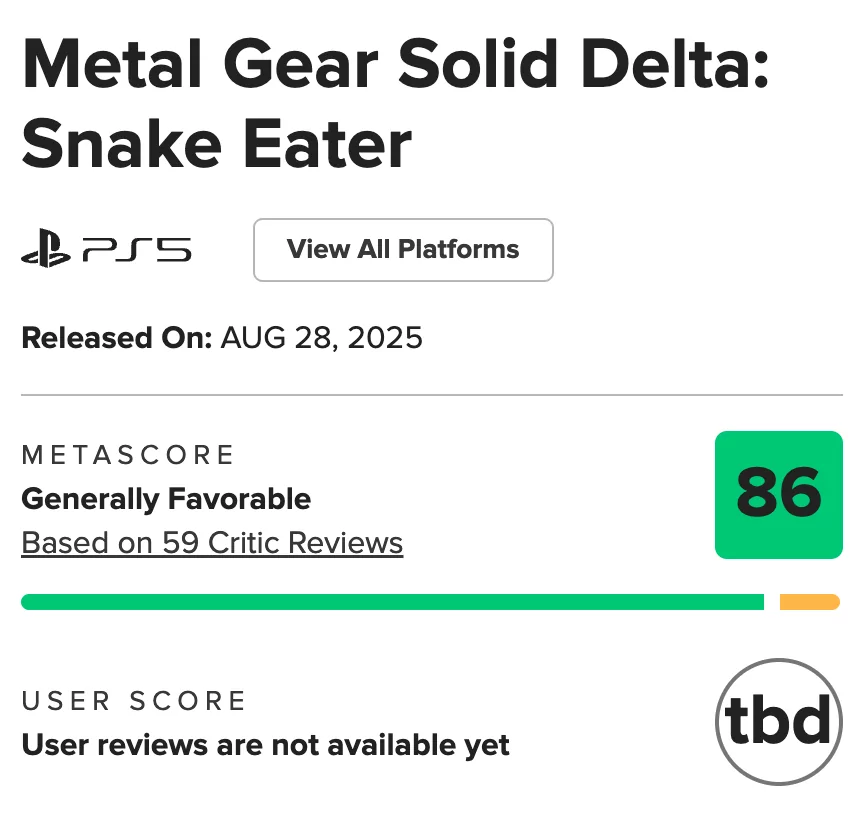Click the Generally Favorable rating text

pyautogui.click(x=166, y=499)
